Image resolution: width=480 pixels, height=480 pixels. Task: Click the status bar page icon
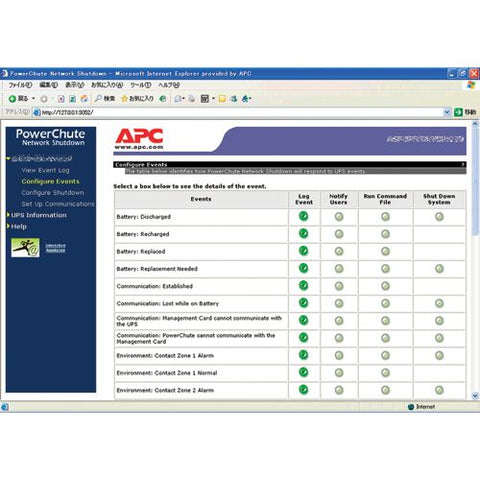coord(5,407)
